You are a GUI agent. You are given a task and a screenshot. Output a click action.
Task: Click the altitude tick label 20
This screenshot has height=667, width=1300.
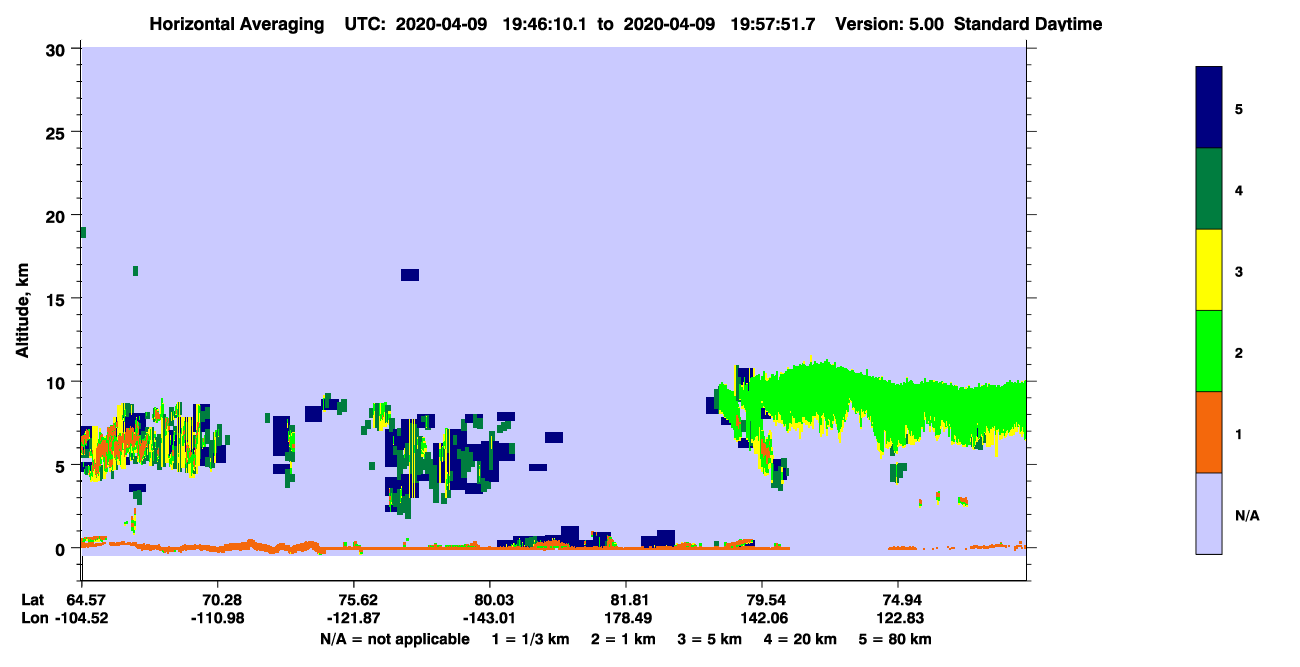tap(58, 215)
